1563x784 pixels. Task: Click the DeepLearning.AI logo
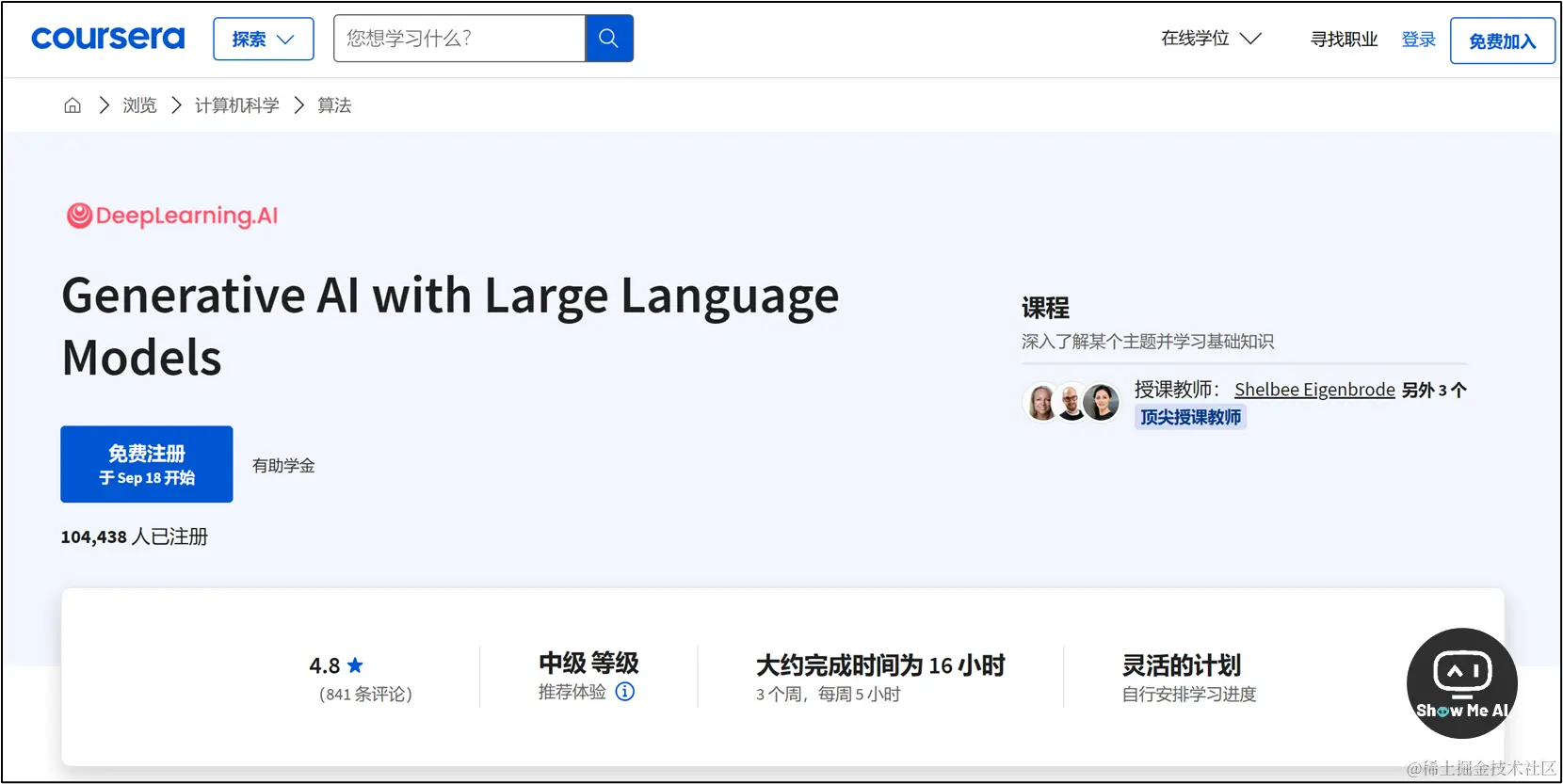point(172,216)
